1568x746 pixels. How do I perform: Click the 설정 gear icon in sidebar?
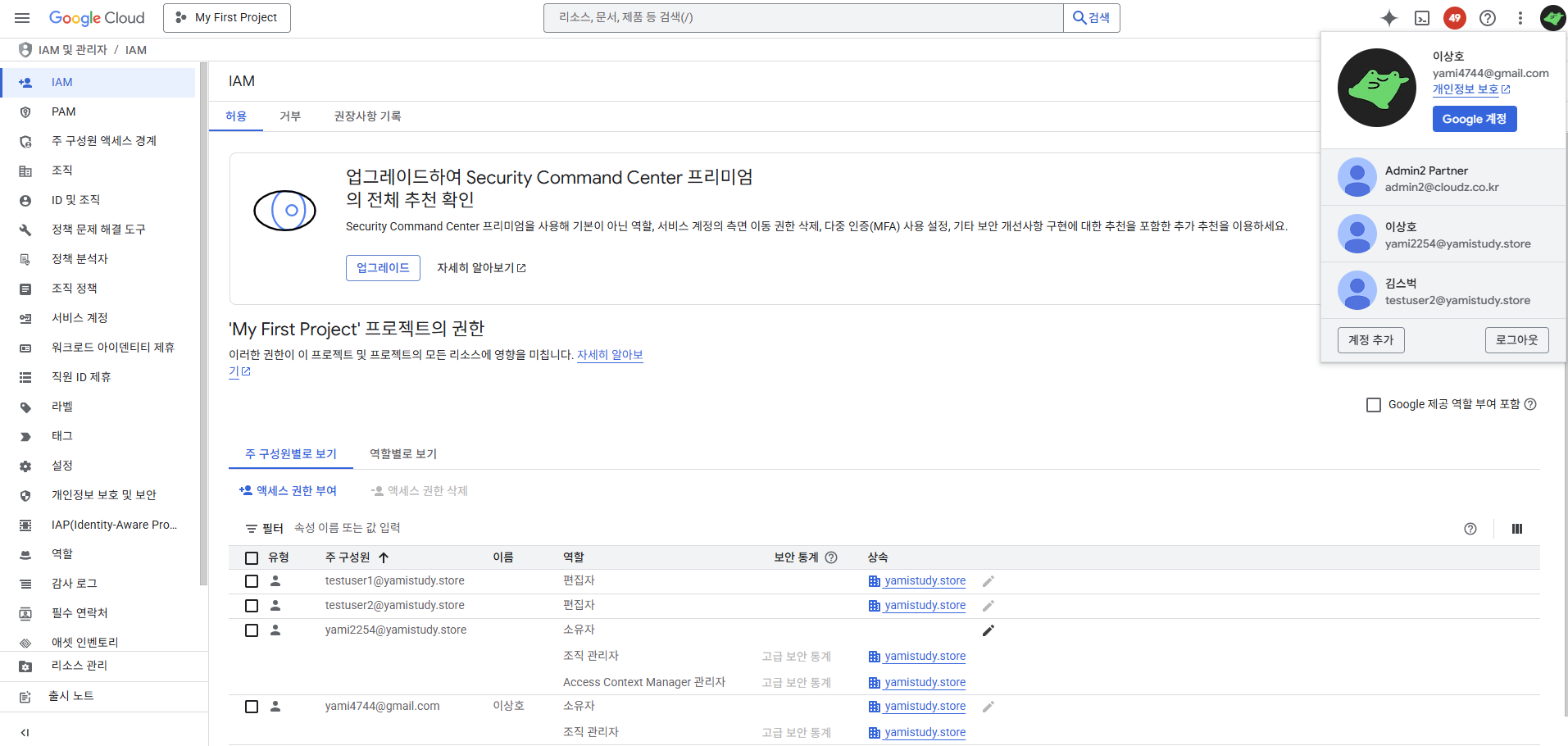coord(25,466)
